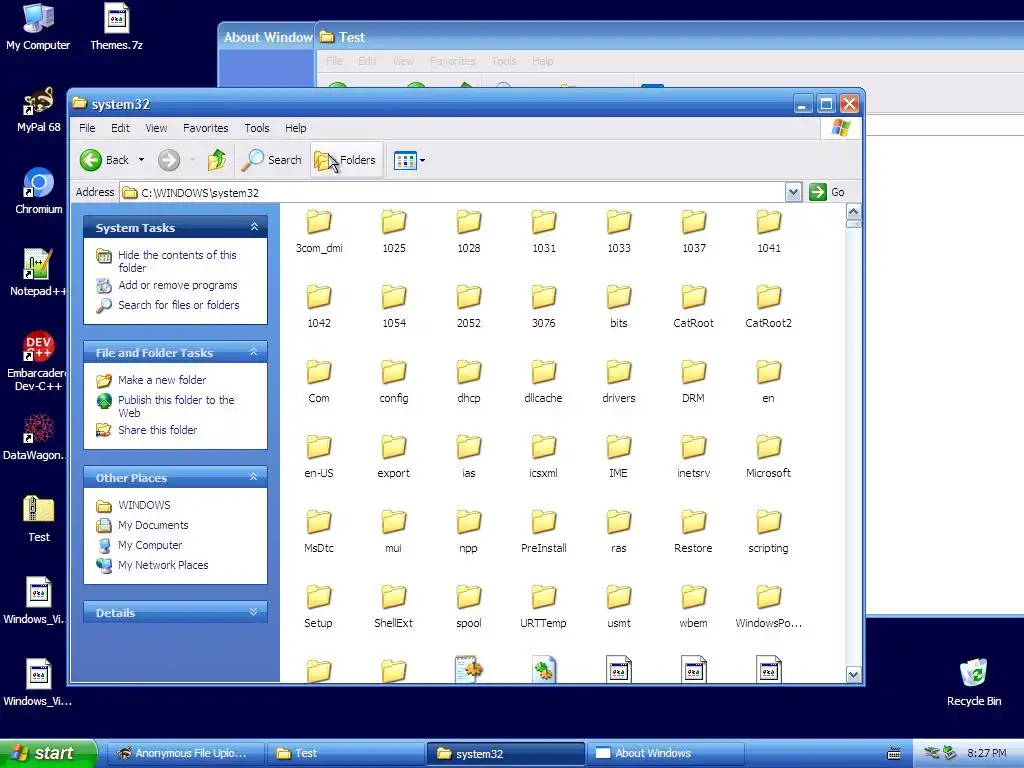The height and width of the screenshot is (768, 1024).
Task: Select the WindowsPo... folder
Action: click(x=768, y=607)
